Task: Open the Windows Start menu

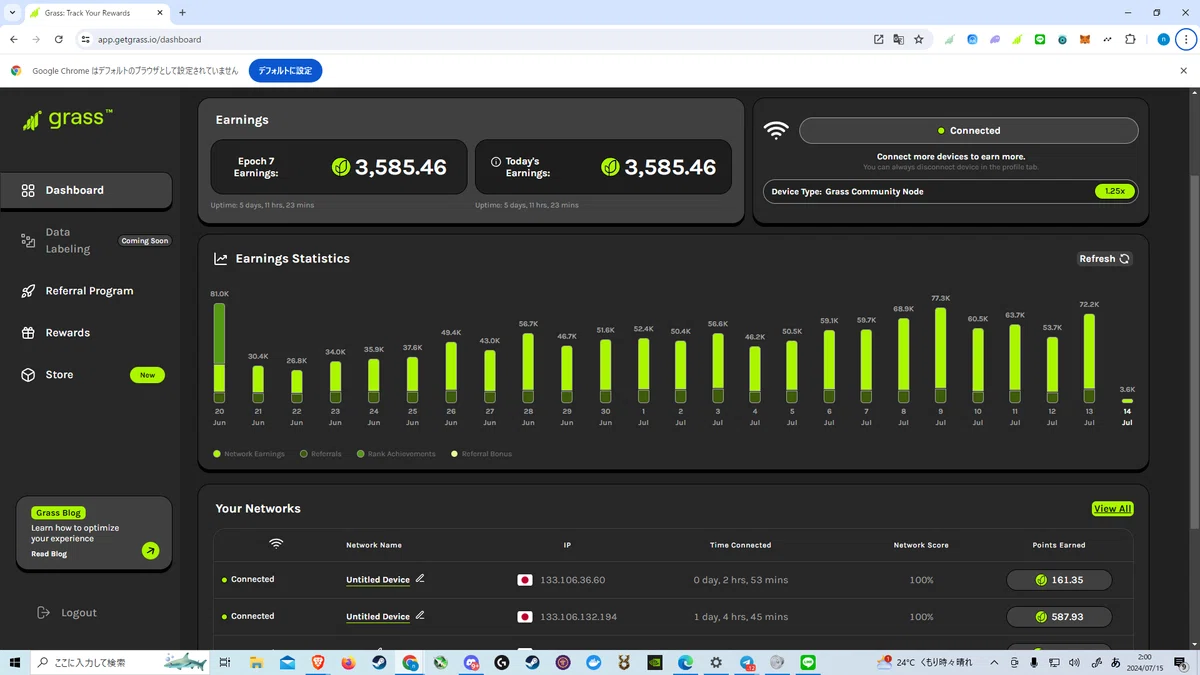Action: 14,662
